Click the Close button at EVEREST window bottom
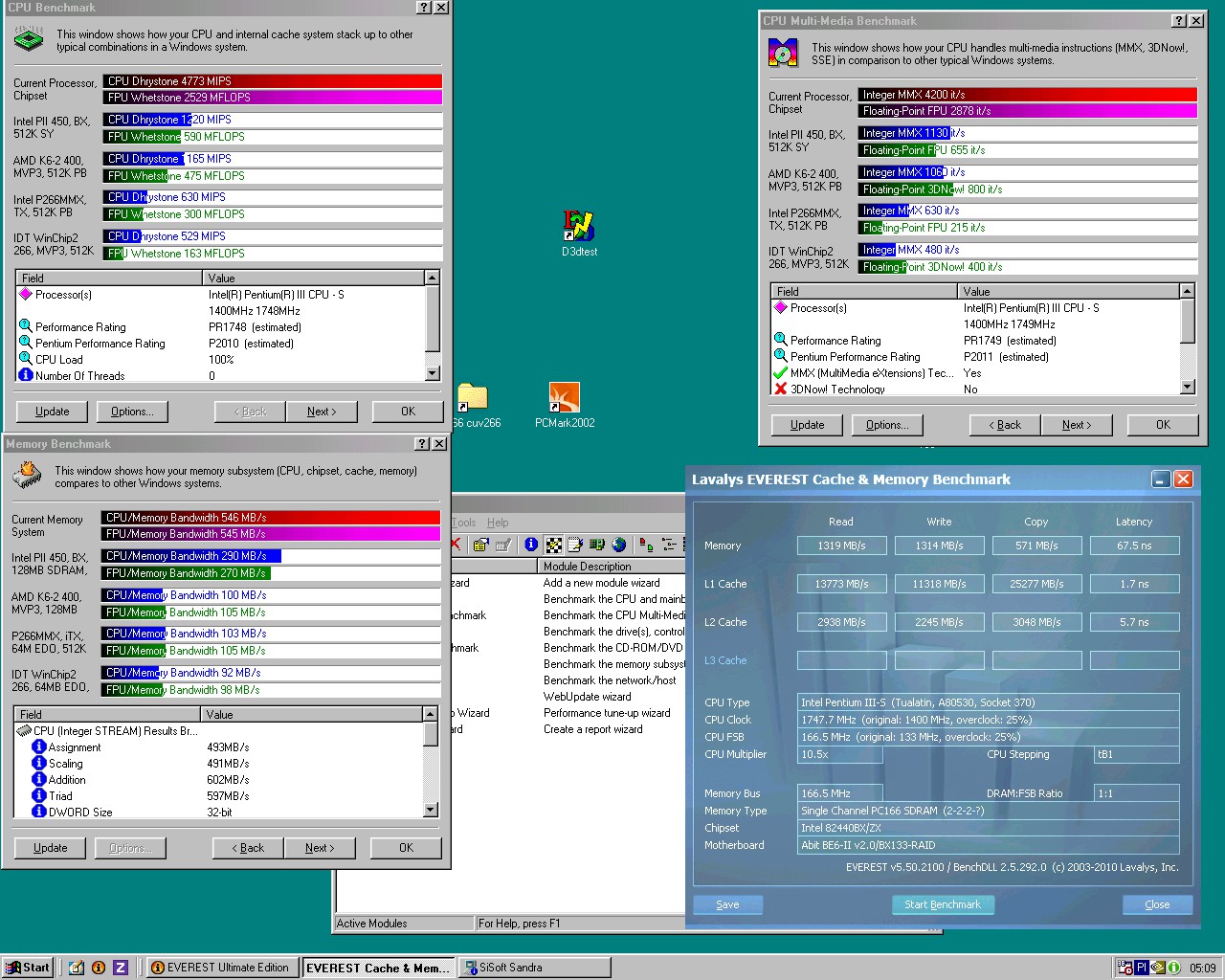The image size is (1225, 980). point(1157,904)
